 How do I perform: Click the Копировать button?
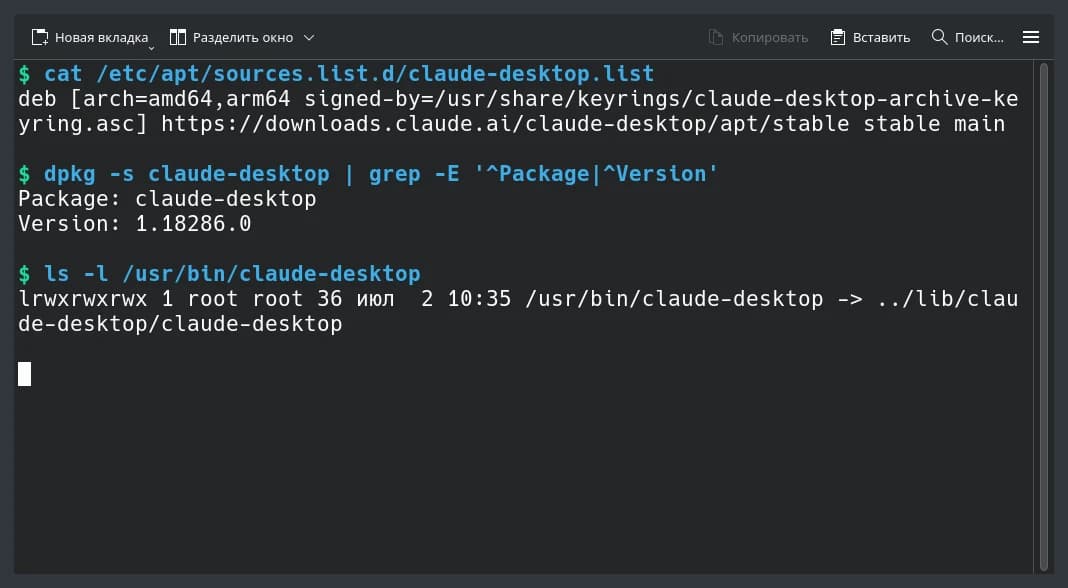[x=758, y=37]
